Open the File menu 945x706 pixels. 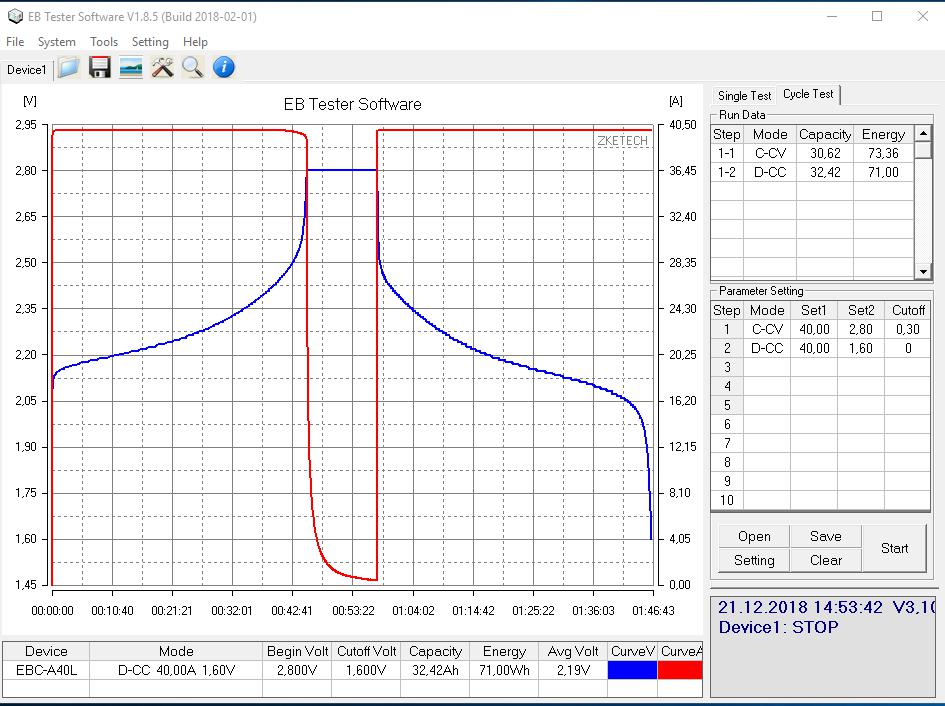click(x=15, y=42)
